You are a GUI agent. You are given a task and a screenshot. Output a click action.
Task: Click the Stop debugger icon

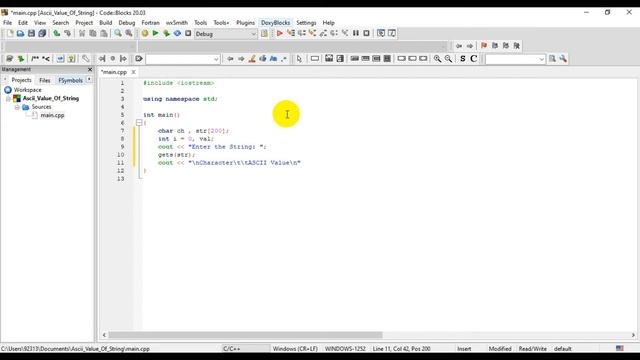click(367, 33)
